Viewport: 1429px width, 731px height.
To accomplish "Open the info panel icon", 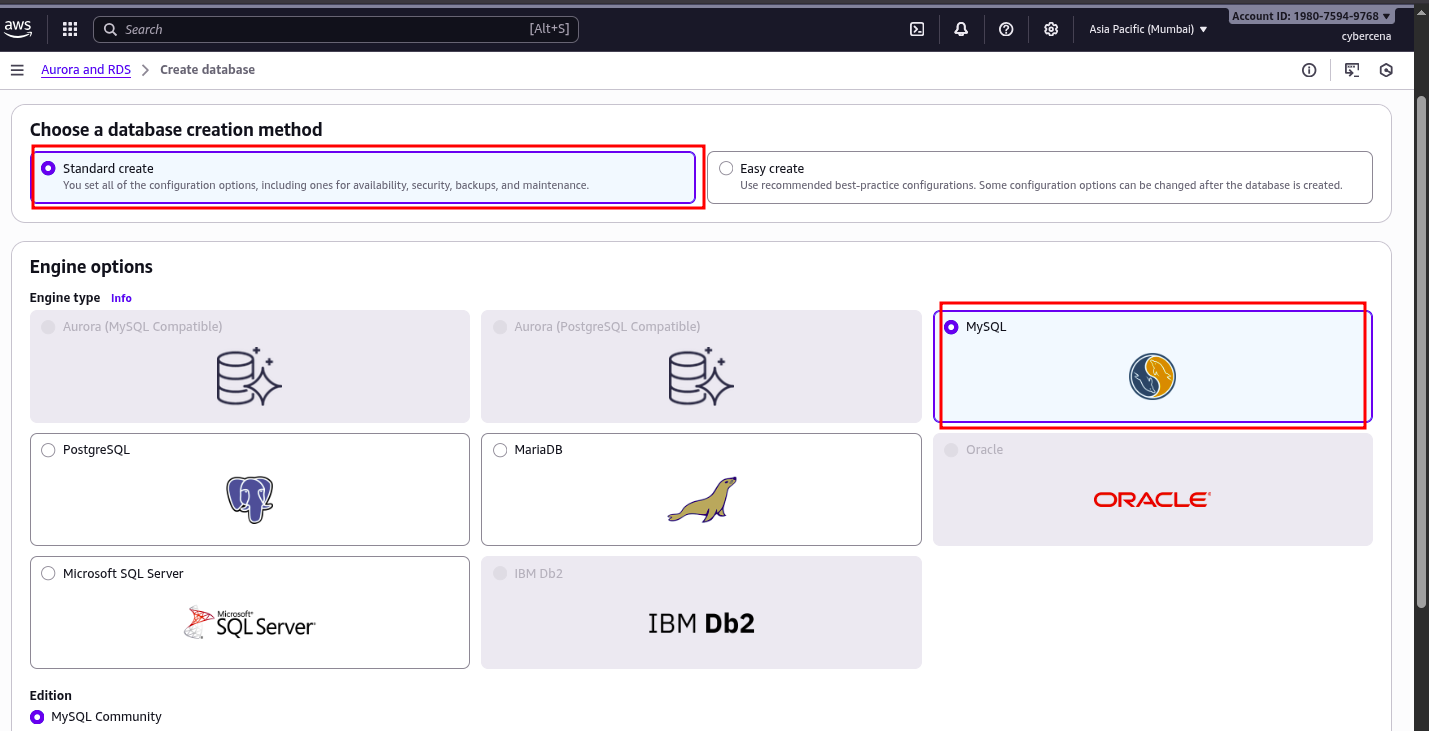I will coord(1309,70).
